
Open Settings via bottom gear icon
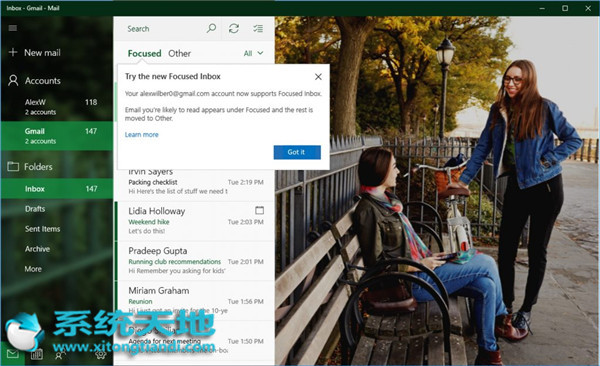101,355
